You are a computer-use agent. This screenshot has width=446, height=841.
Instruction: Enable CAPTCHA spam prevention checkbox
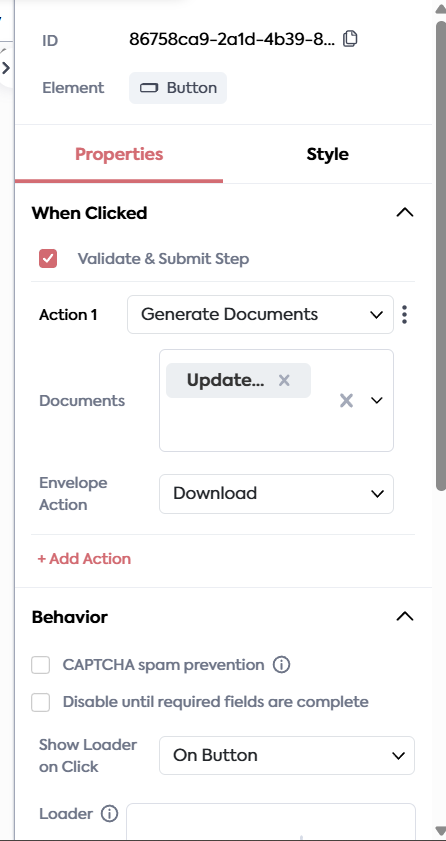40,665
